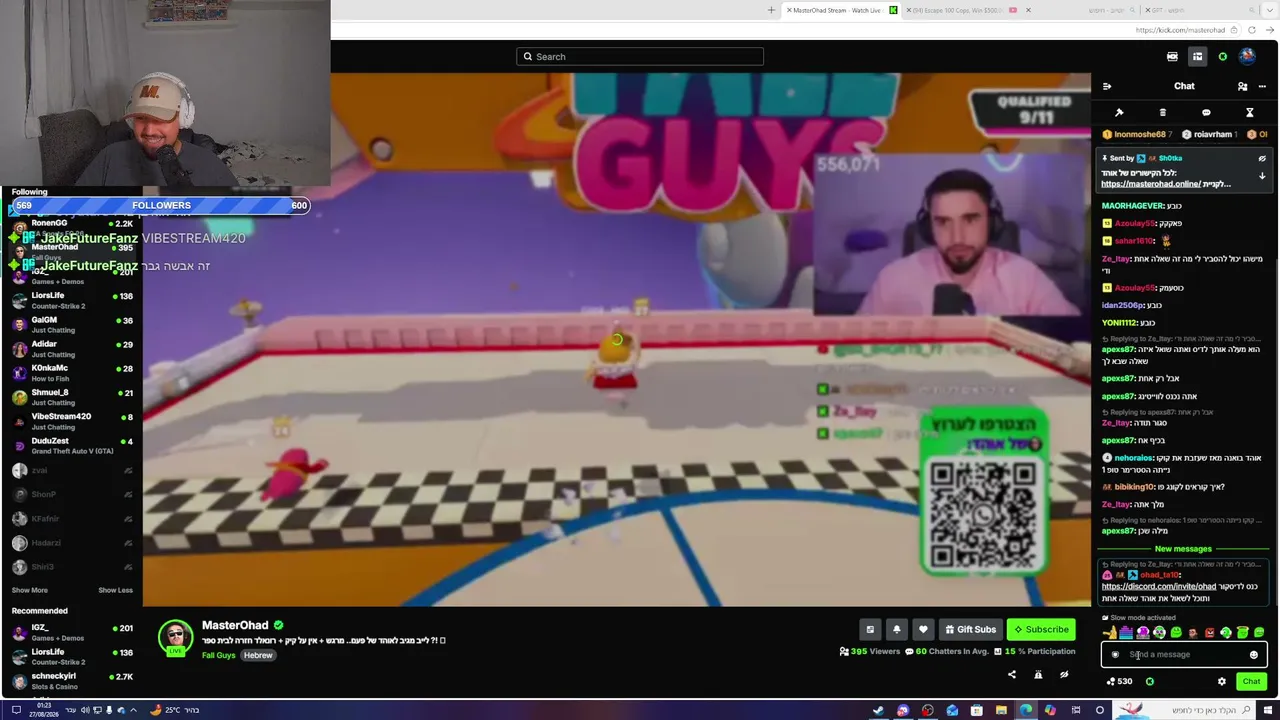
Task: Share the stream with the share icon
Action: coord(1011,675)
